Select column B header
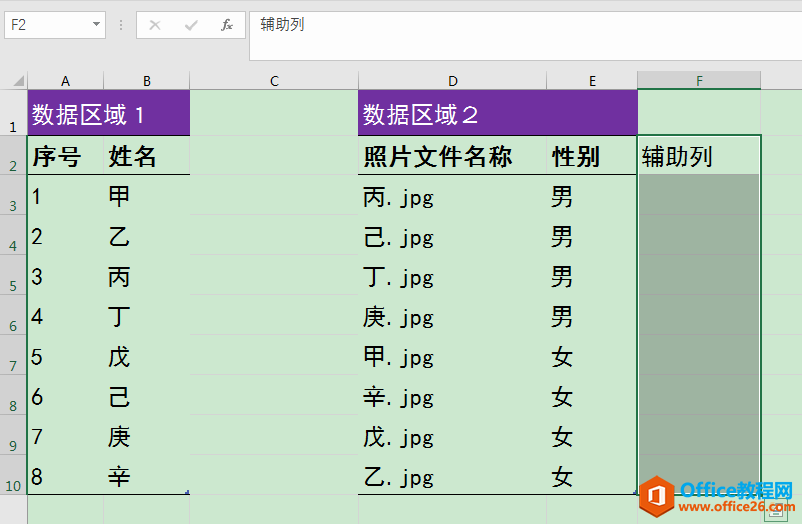 pos(147,81)
